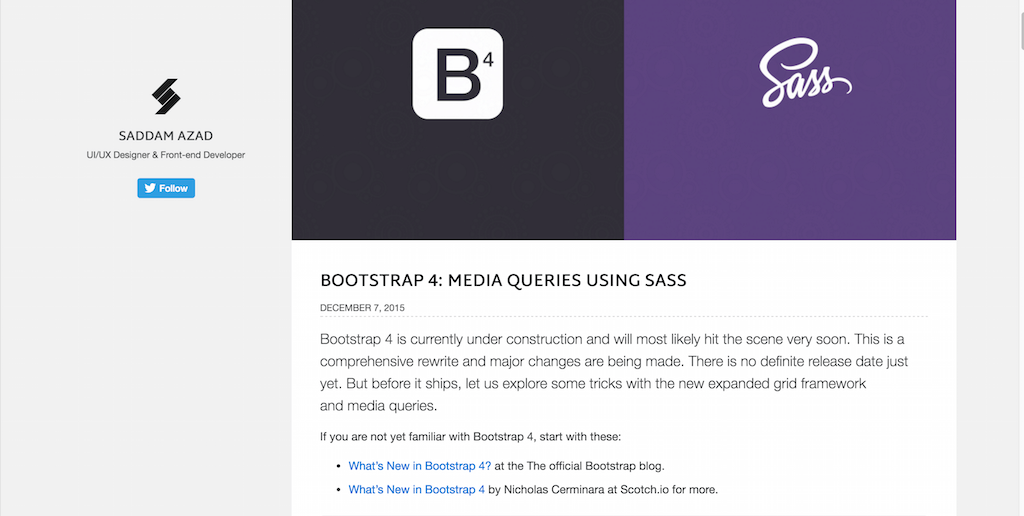Open the Bootstrap 4 Media Queries post title
This screenshot has width=1024, height=516.
(x=503, y=280)
